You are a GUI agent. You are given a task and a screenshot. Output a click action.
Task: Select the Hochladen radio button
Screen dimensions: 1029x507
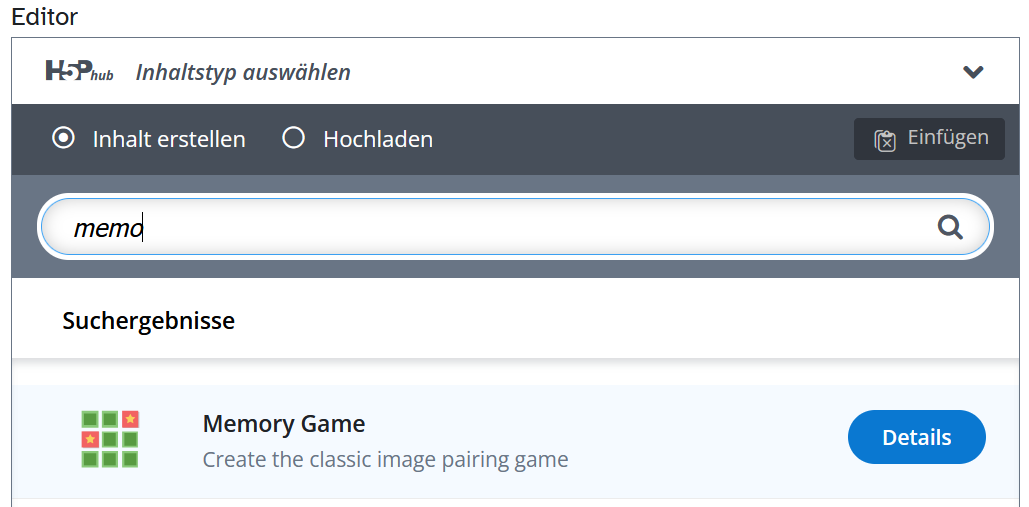tap(293, 138)
